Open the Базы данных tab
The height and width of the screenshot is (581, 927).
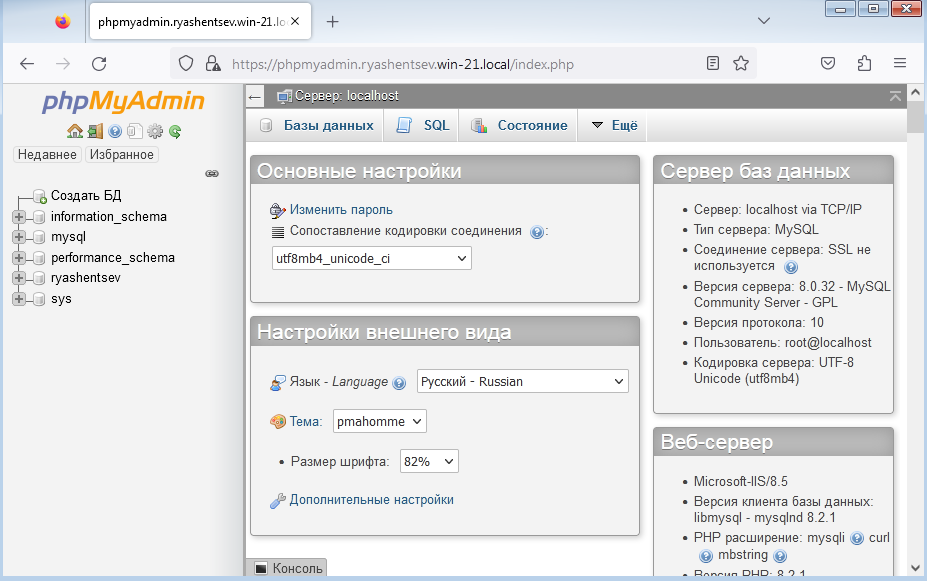(316, 125)
